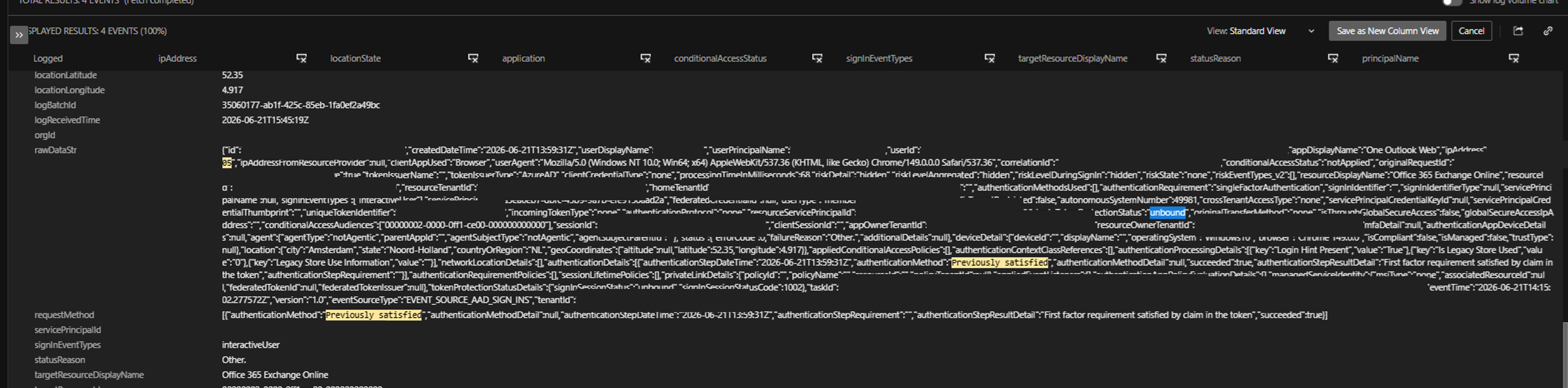Select the servicePrincipalId field name
Image resolution: width=1568 pixels, height=388 pixels.
coord(68,330)
